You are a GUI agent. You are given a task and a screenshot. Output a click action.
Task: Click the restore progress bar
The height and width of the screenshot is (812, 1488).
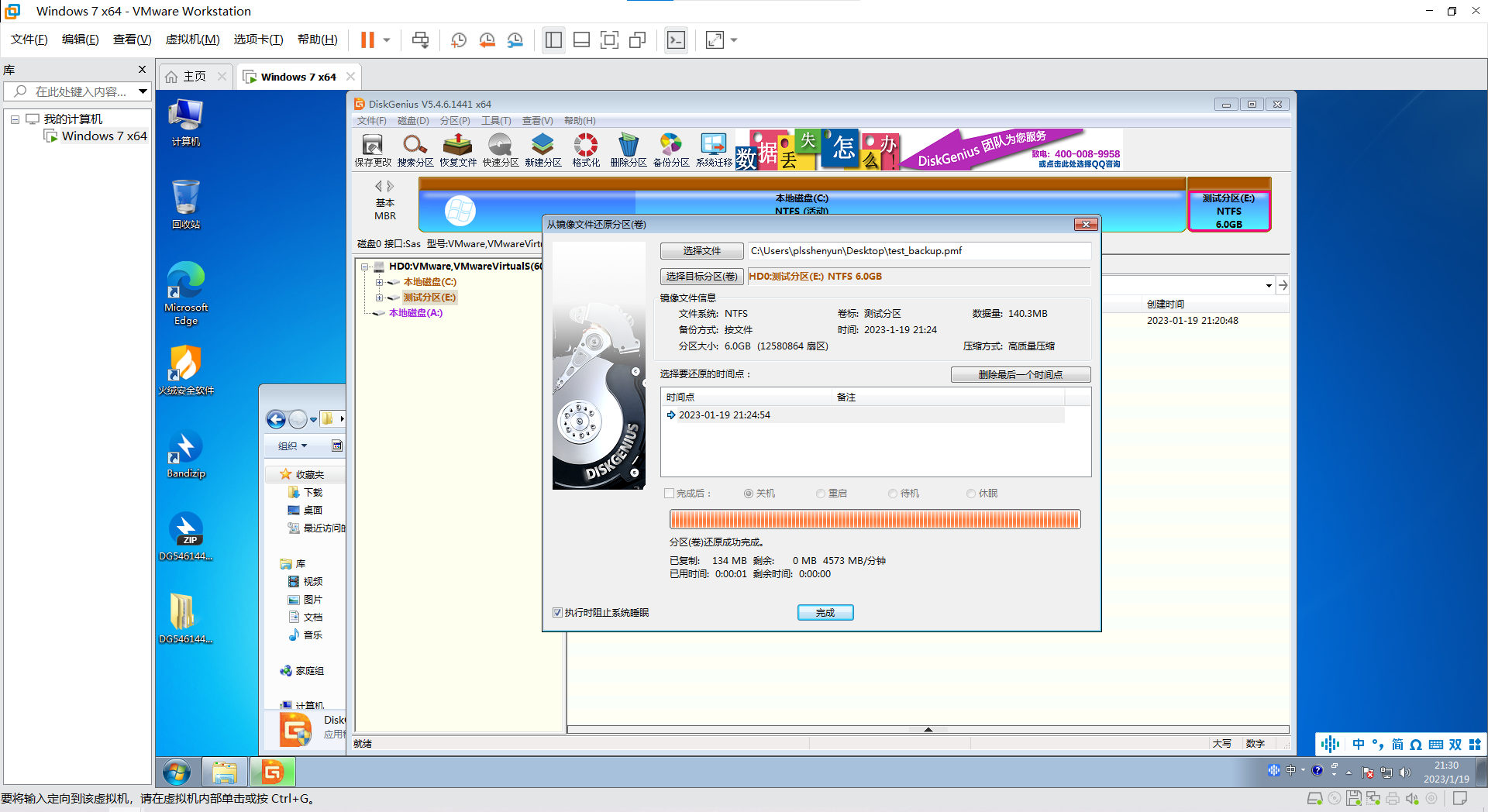875,519
